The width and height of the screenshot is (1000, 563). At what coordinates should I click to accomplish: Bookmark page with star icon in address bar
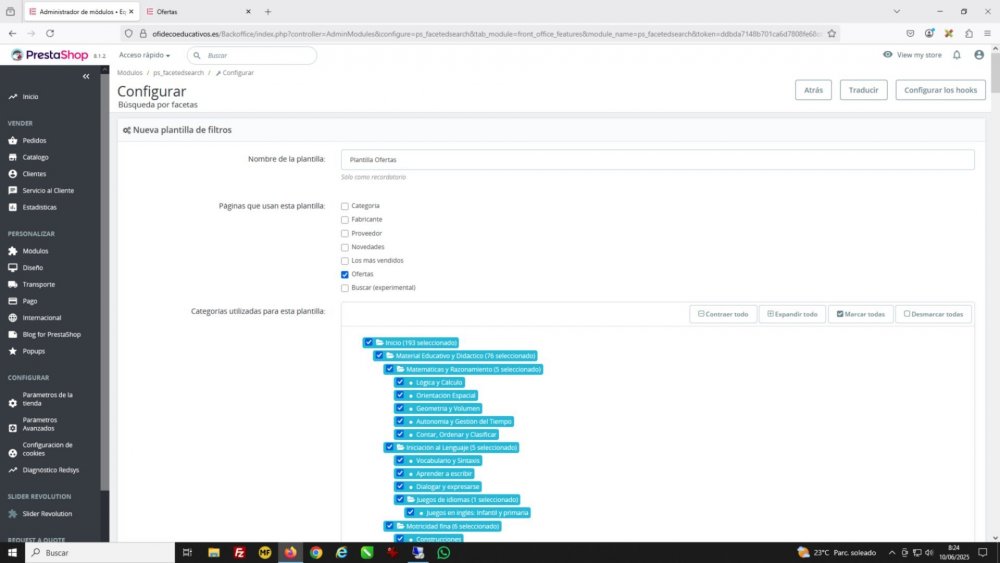coord(832,34)
